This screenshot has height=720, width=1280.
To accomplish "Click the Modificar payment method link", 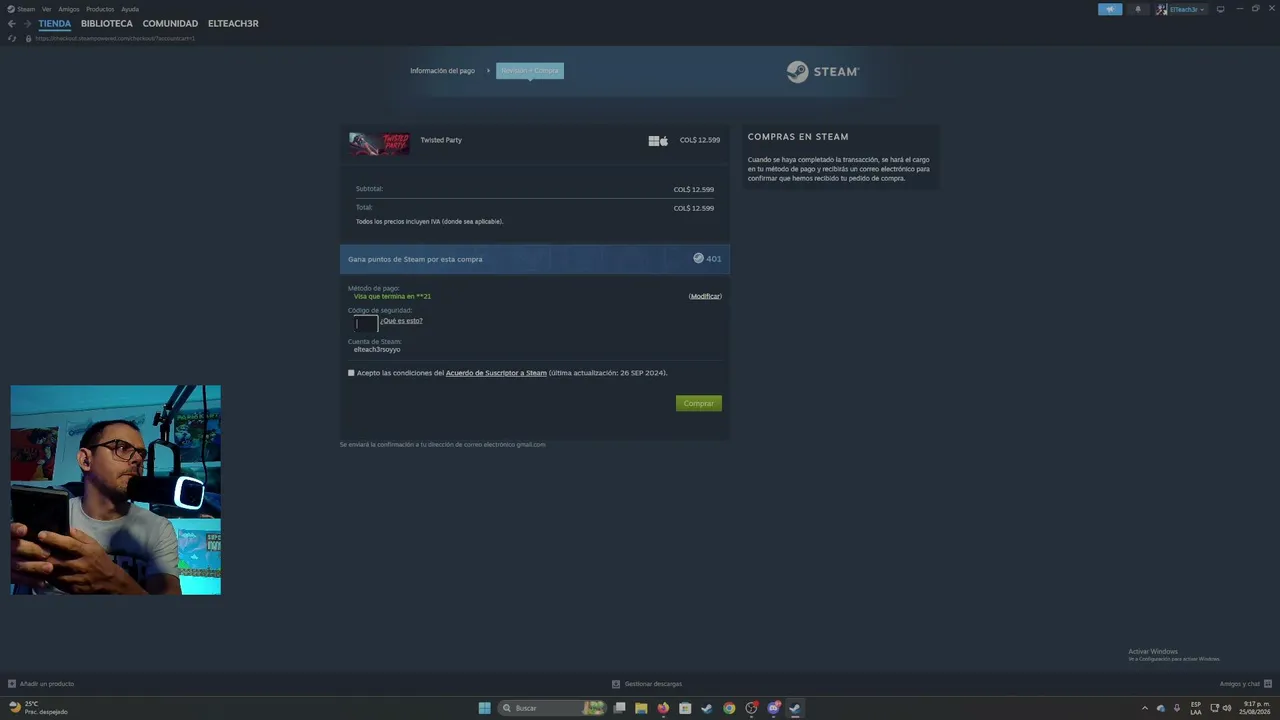I will (705, 296).
